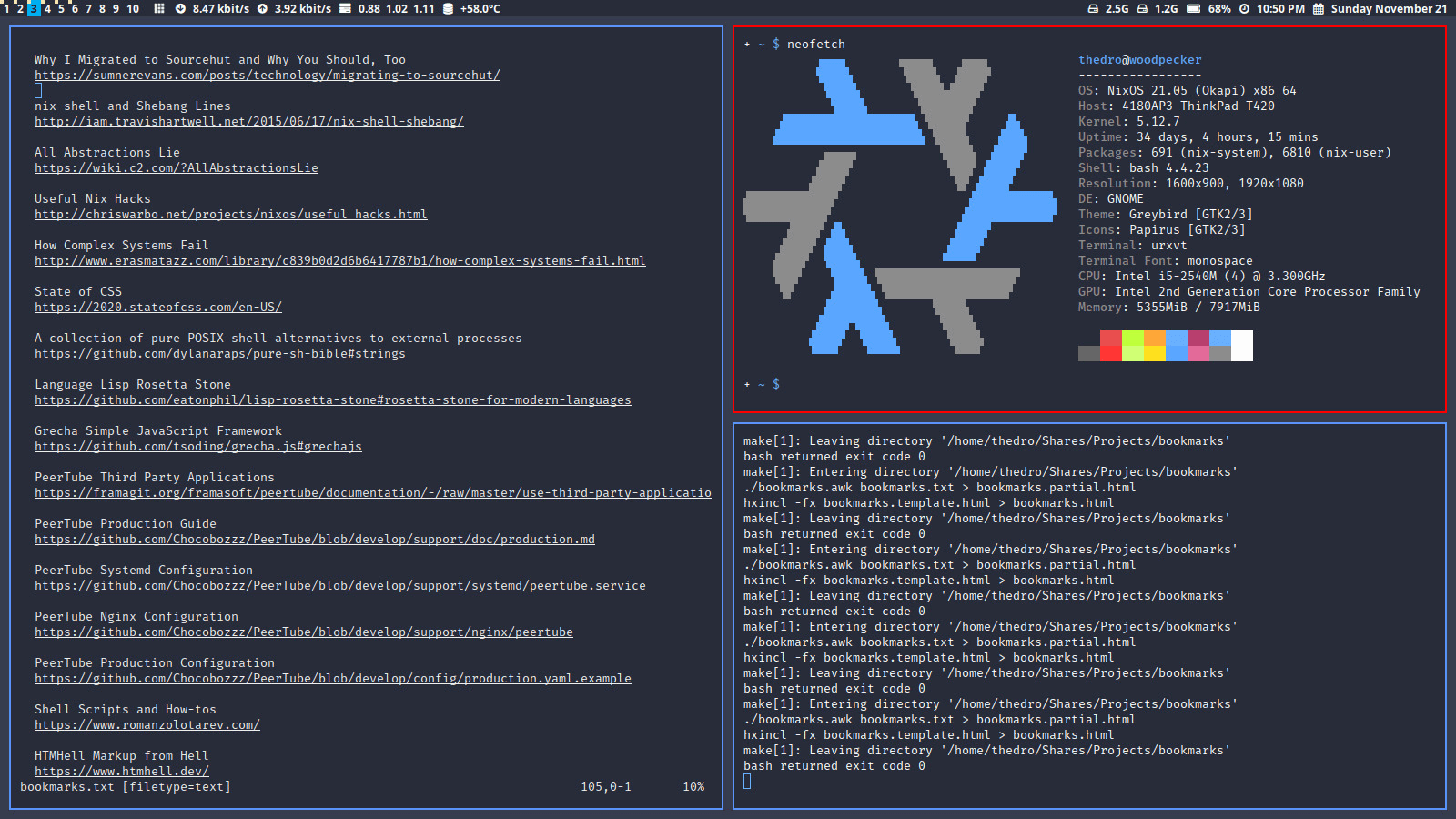
Task: Open the 2020.stateofcss.com link
Action: (158, 308)
